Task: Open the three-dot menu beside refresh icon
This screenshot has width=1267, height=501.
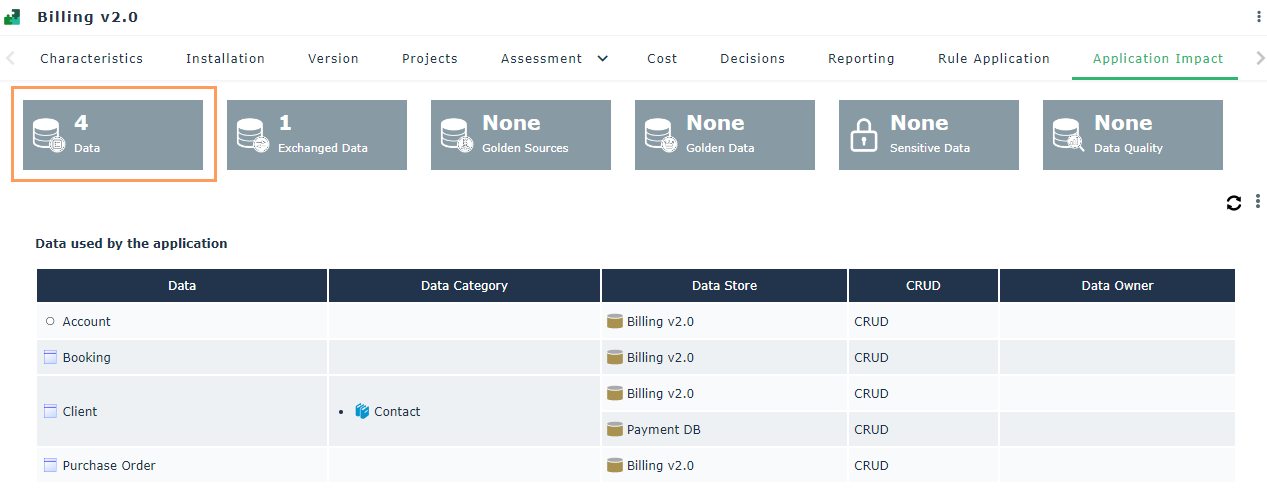Action: 1258,202
